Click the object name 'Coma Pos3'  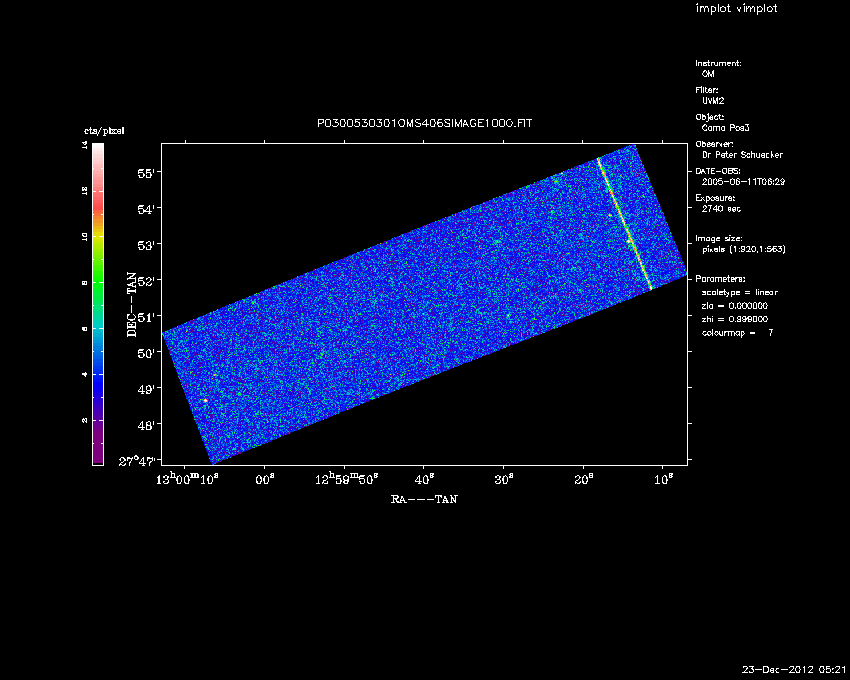click(725, 128)
